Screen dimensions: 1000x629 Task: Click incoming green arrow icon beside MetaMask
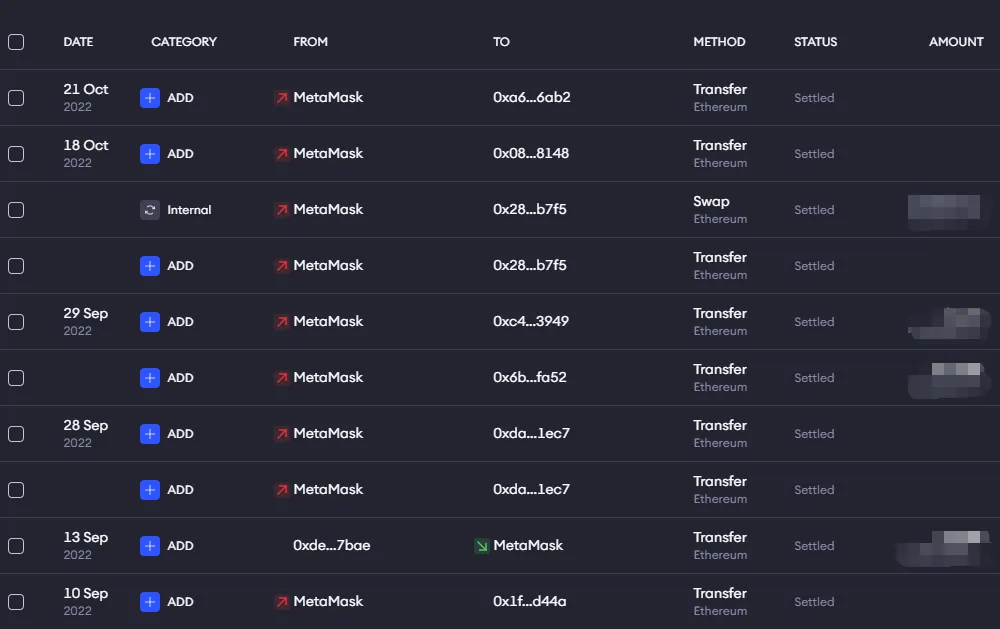[481, 546]
